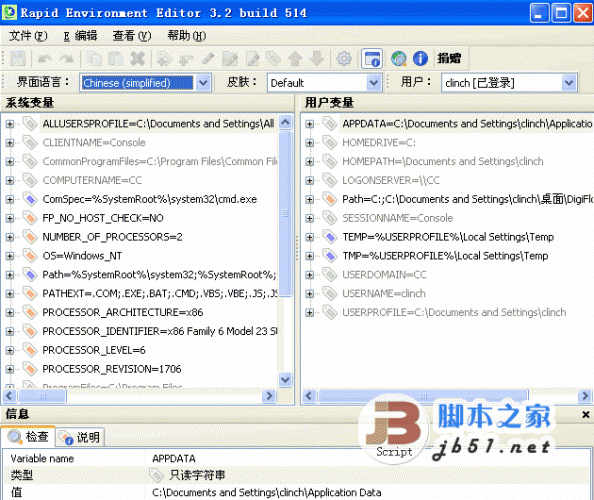Click user variables horizontal scroll left arrow
The width and height of the screenshot is (594, 500).
[x=309, y=396]
